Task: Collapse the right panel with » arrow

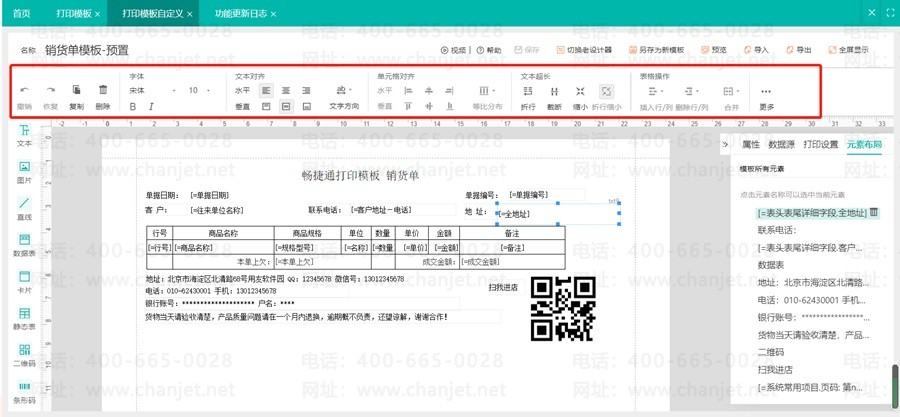Action: pyautogui.click(x=725, y=145)
